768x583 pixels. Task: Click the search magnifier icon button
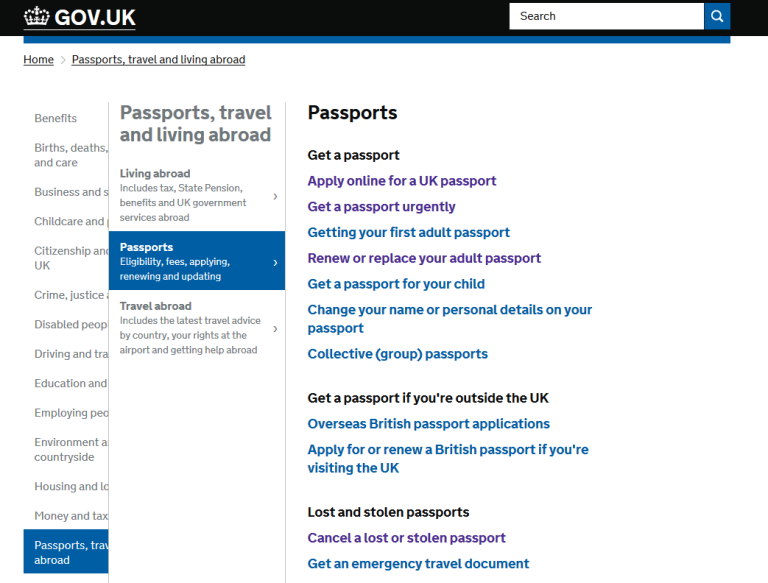click(717, 16)
